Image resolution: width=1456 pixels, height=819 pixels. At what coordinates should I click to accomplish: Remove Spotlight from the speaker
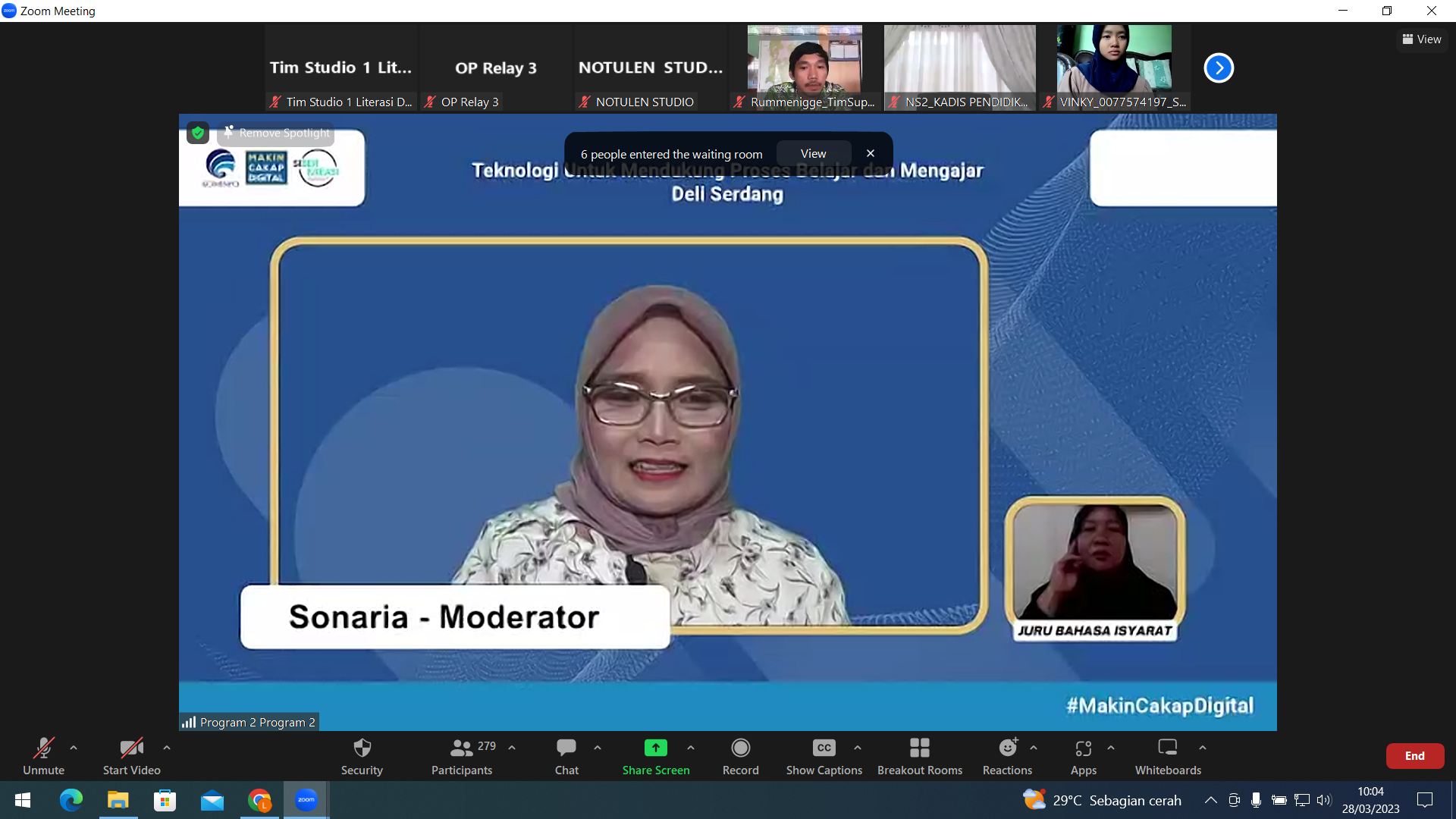click(277, 133)
